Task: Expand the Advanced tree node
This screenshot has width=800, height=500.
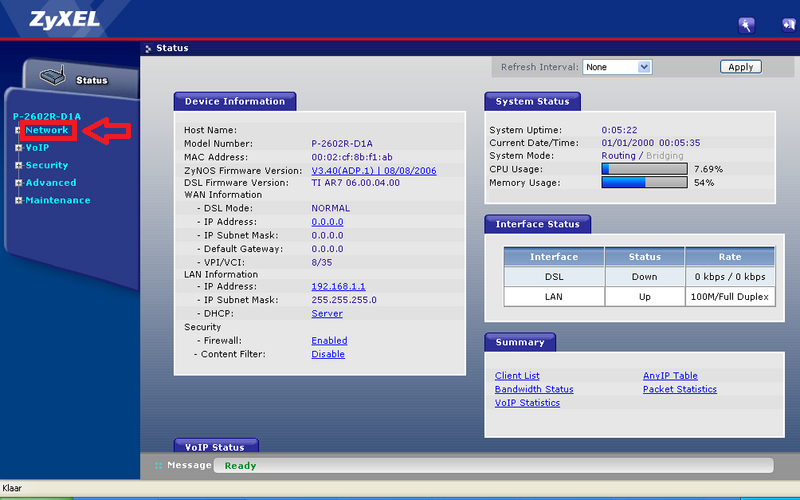Action: click(18, 183)
